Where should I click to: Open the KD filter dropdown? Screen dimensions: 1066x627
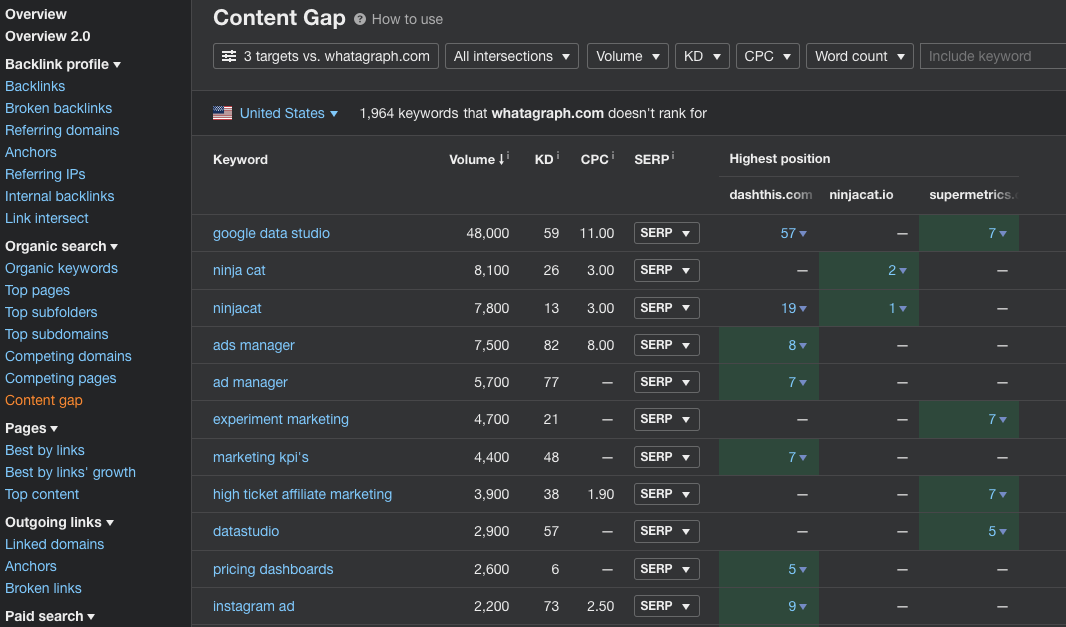(702, 56)
